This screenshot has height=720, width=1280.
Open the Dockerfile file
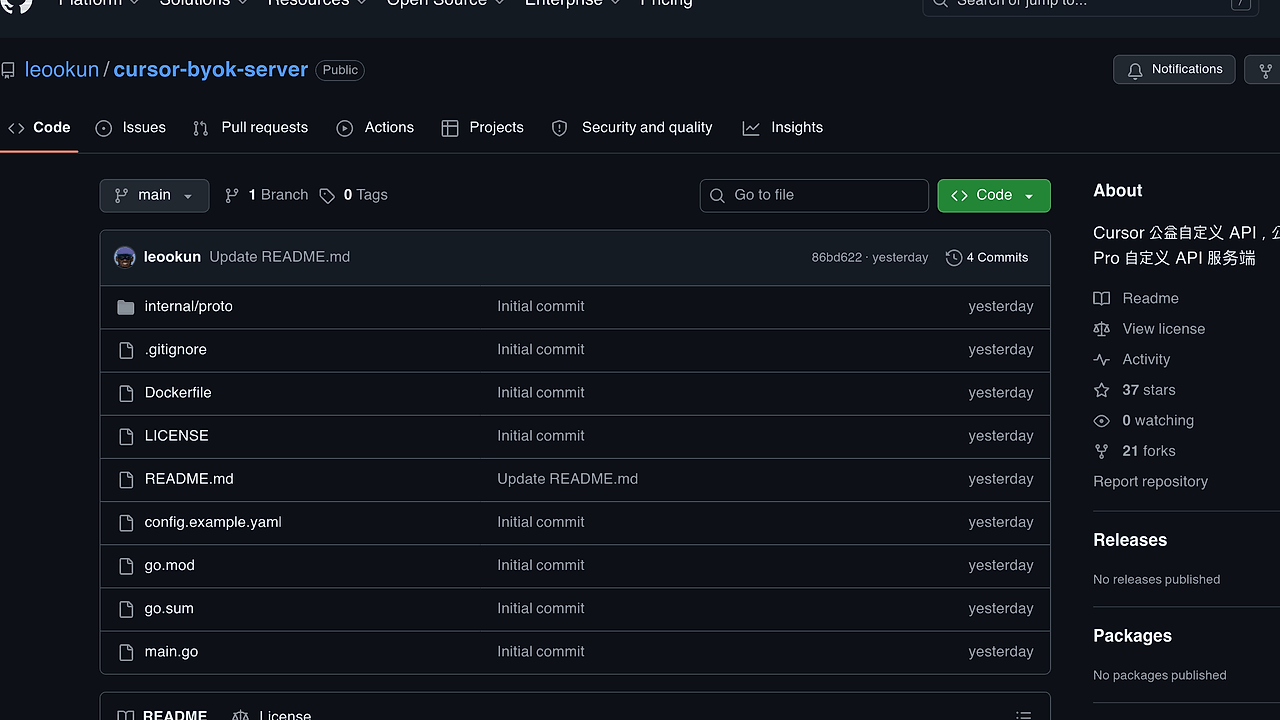178,392
